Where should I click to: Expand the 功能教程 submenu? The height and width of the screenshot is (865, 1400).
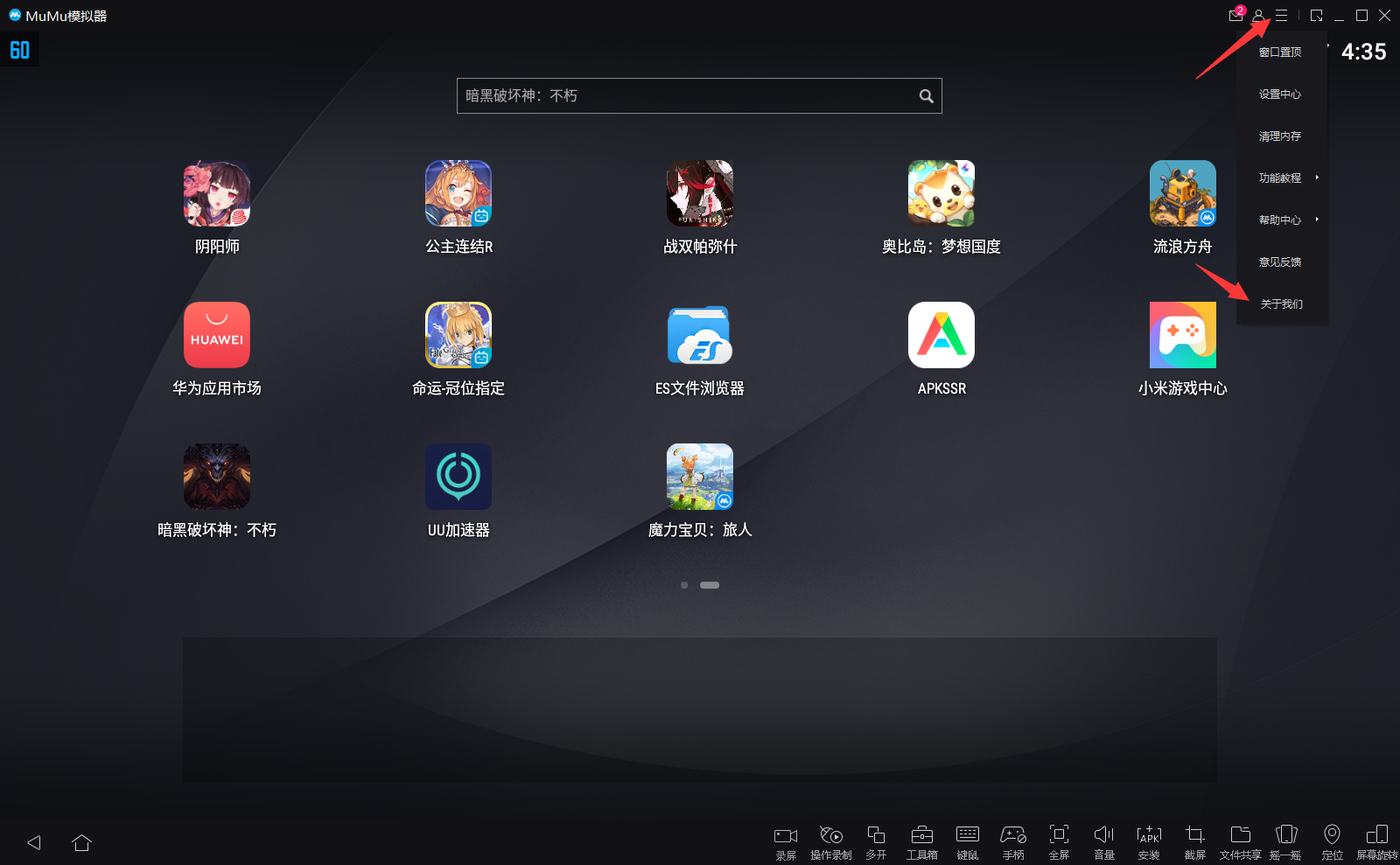coord(1282,178)
